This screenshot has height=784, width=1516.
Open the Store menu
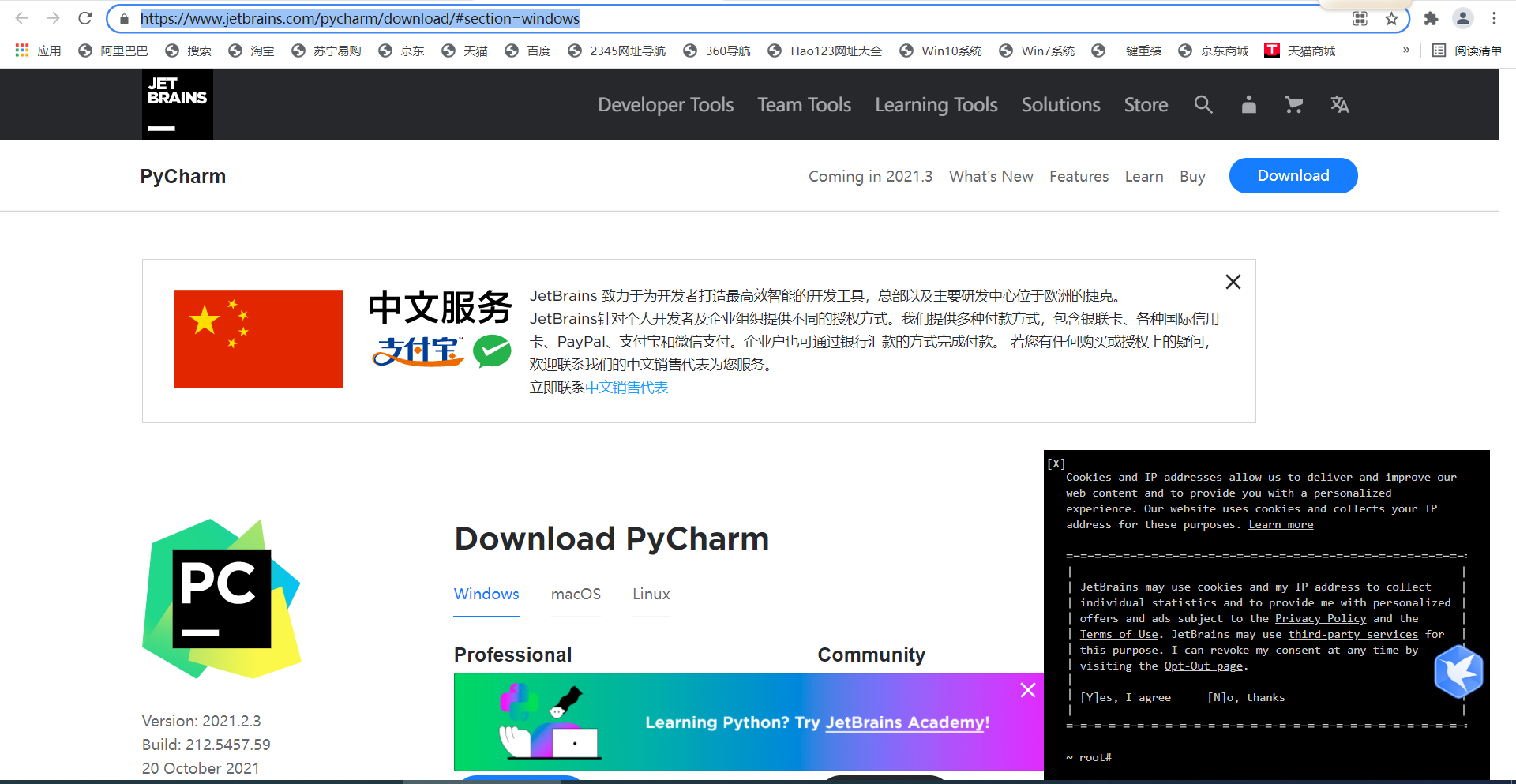(x=1146, y=105)
